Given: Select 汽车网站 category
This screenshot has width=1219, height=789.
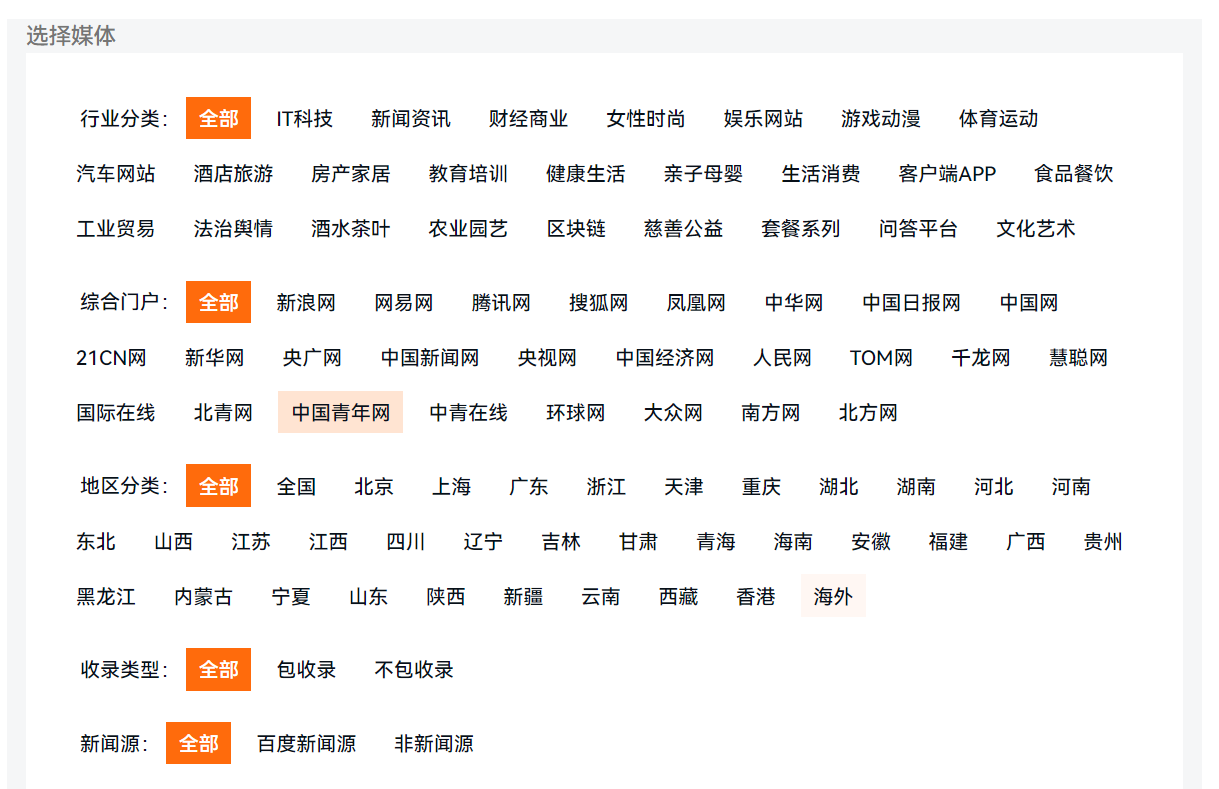Looking at the screenshot, I should click(x=116, y=173).
